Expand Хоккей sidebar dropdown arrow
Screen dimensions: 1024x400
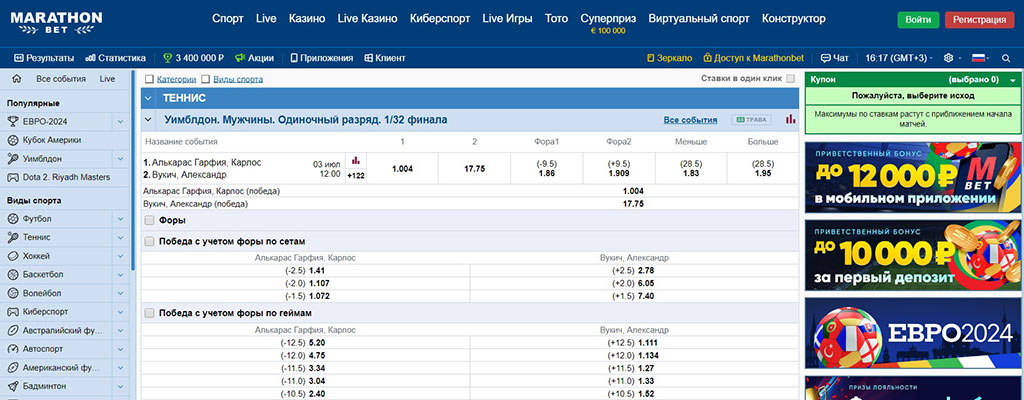[120, 256]
